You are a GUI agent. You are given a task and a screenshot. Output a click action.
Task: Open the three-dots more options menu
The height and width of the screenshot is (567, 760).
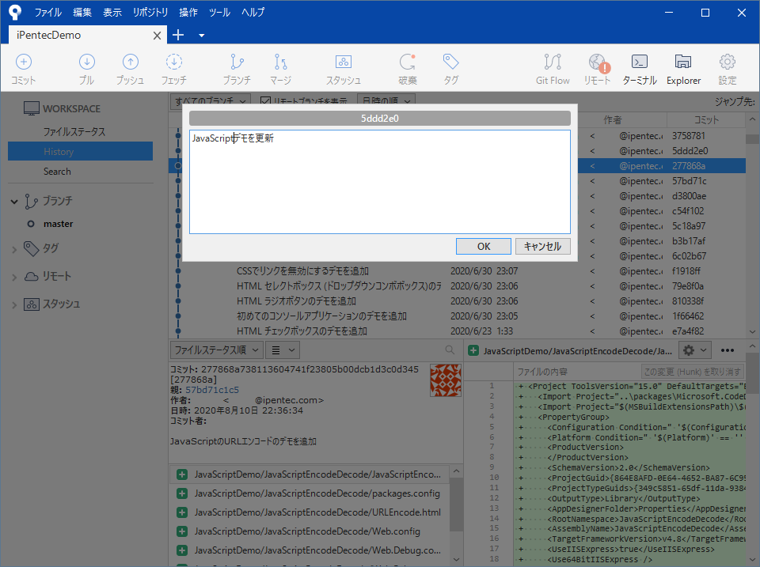(x=727, y=350)
